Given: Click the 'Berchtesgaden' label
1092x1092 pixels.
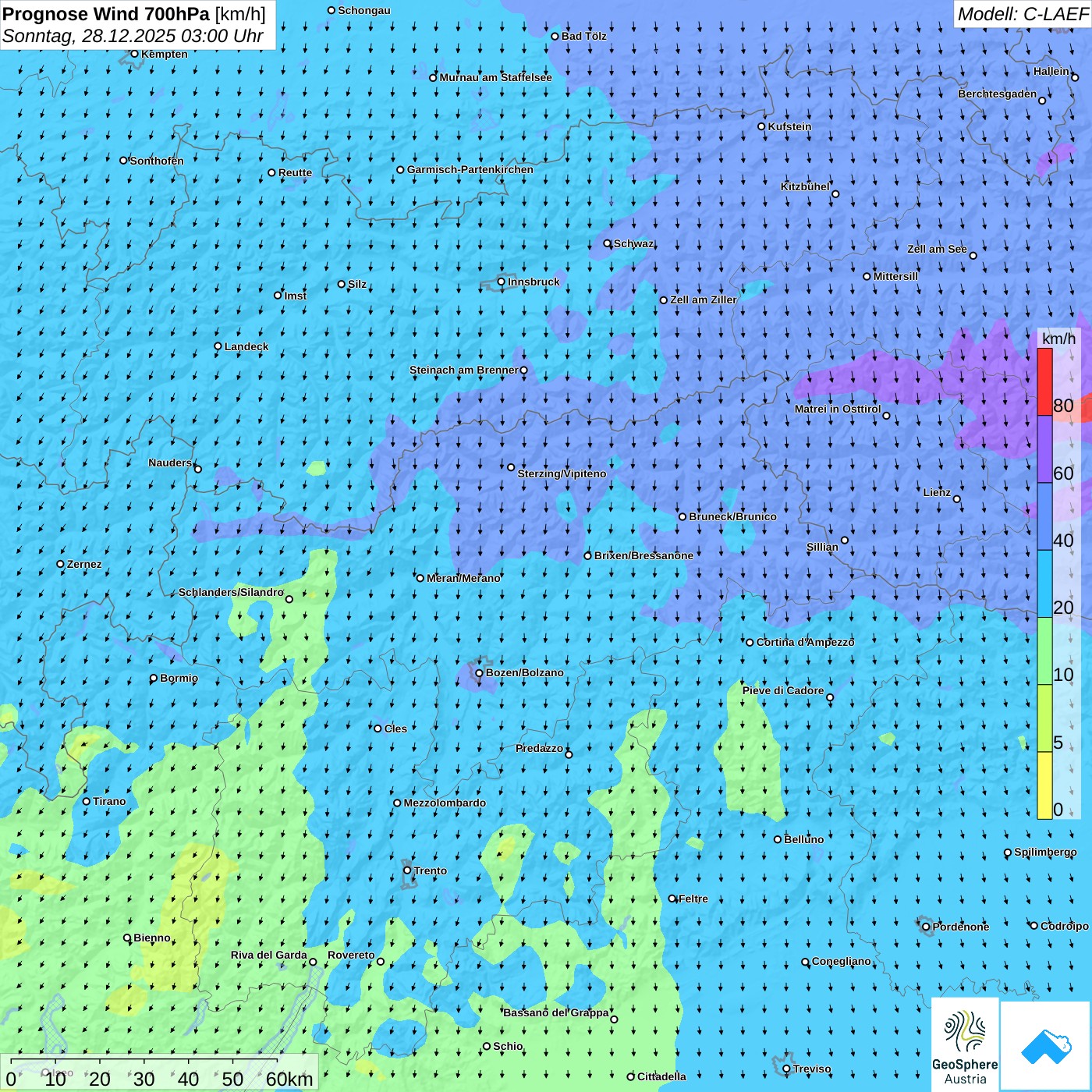Looking at the screenshot, I should (x=998, y=94).
